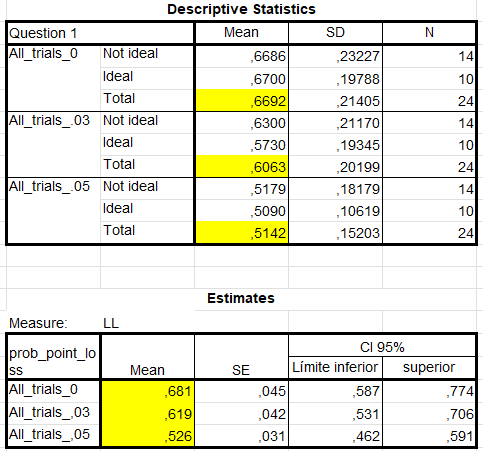Select the highlighted Total mean ,6692 cell

point(242,100)
